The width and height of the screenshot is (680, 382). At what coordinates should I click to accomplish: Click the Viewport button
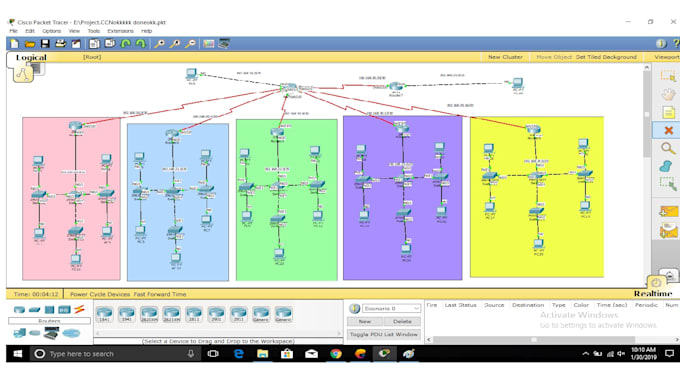[x=667, y=57]
